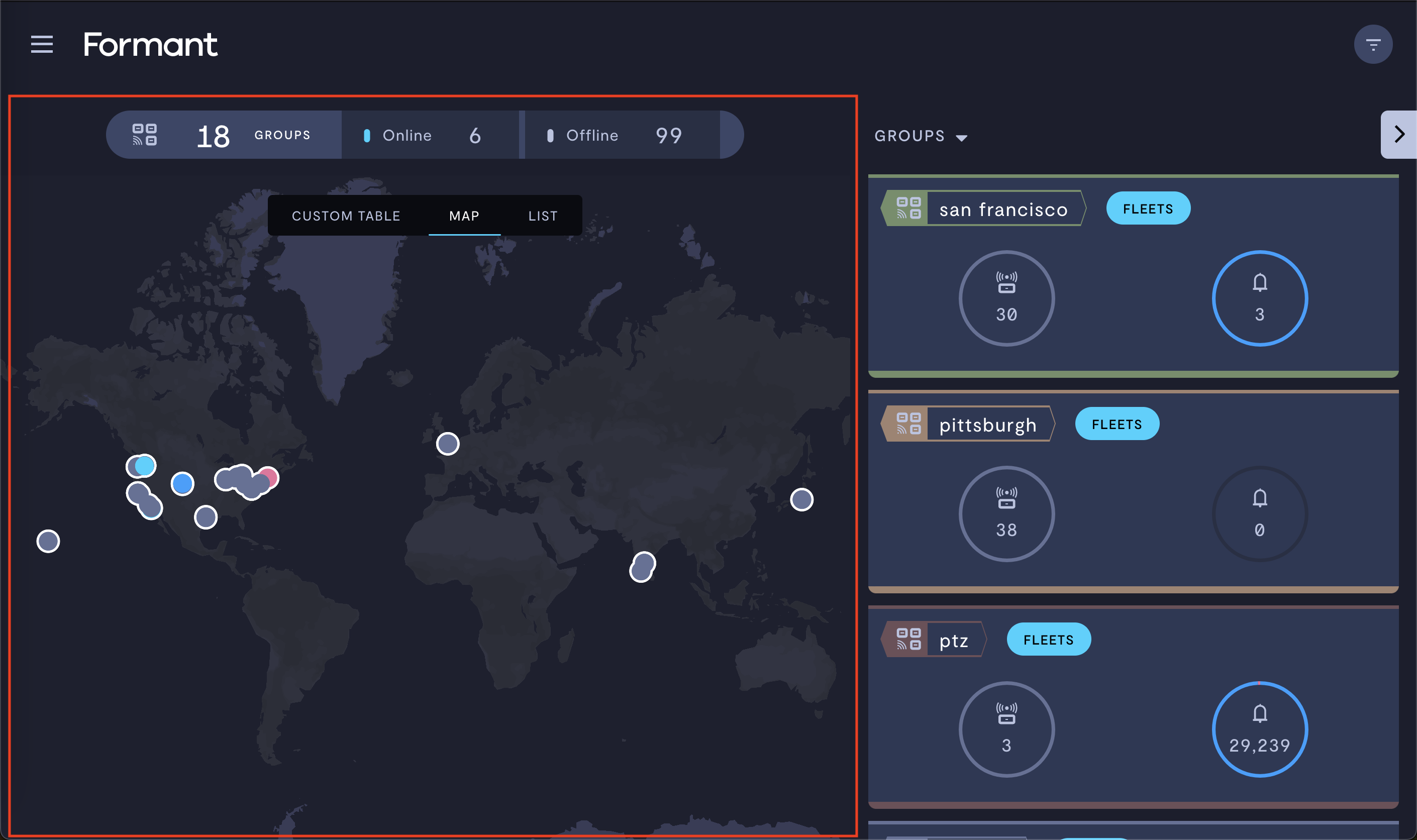Expand the Pittsburgh FLEETS button
Viewport: 1417px width, 840px height.
(x=1117, y=424)
